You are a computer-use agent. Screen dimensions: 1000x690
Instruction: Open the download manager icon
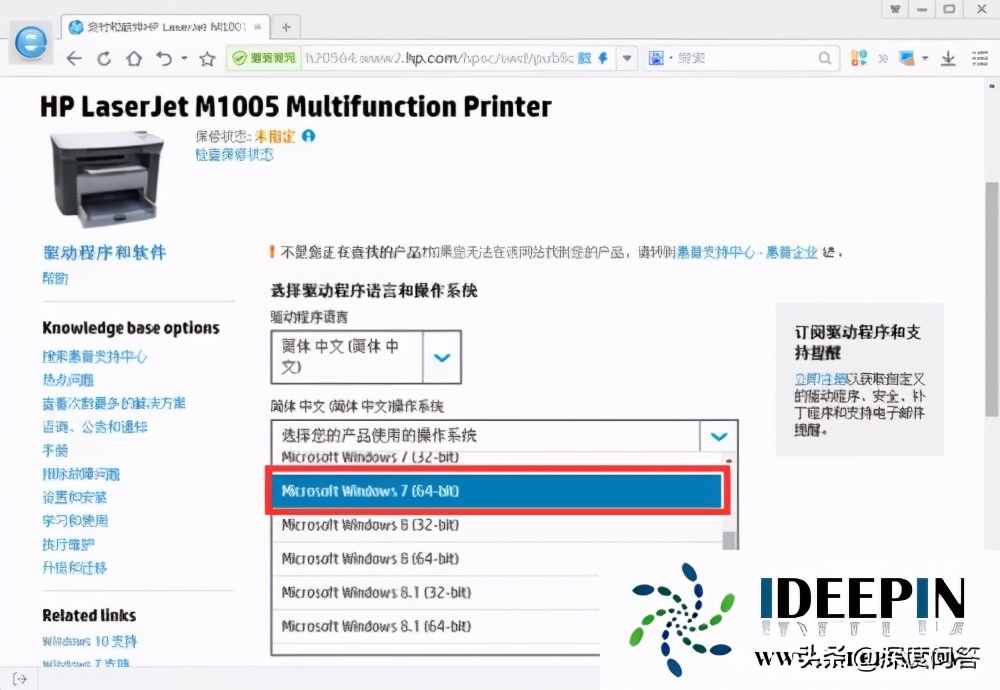(x=948, y=58)
